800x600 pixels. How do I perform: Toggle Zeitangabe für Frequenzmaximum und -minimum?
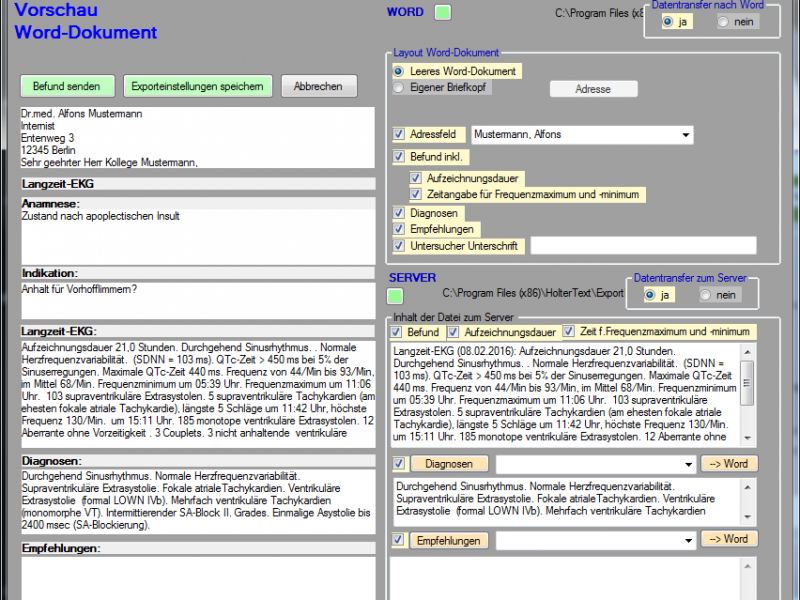416,194
